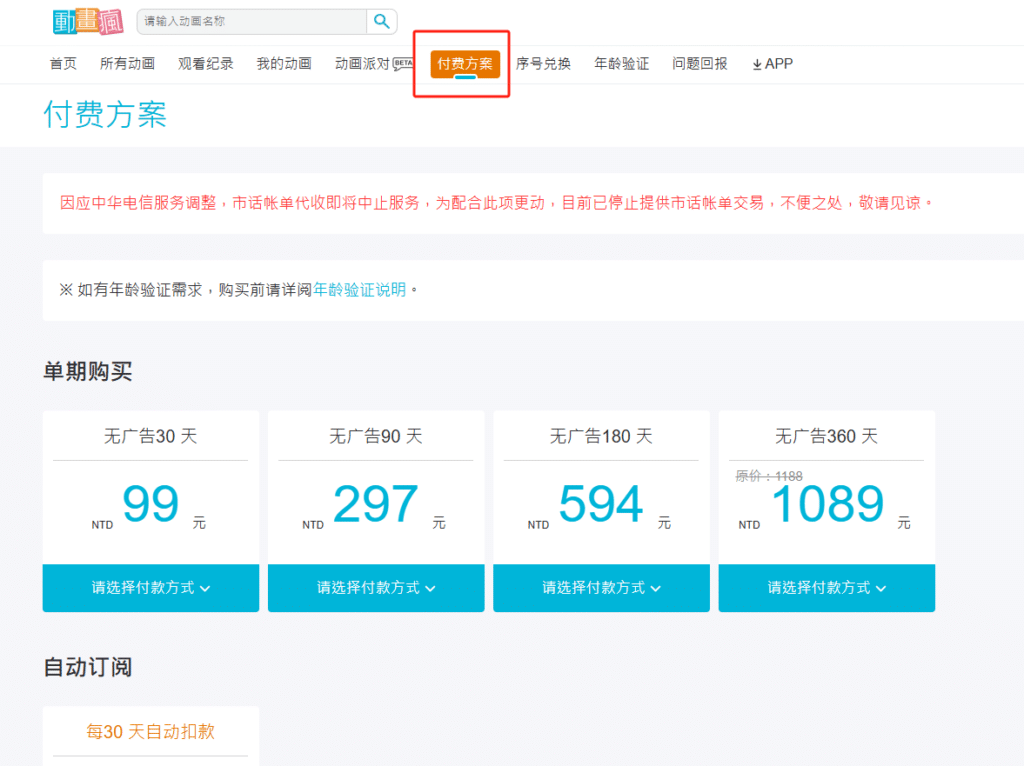Viewport: 1024px width, 766px height.
Task: Open 序号兑换 page
Action: coord(543,64)
